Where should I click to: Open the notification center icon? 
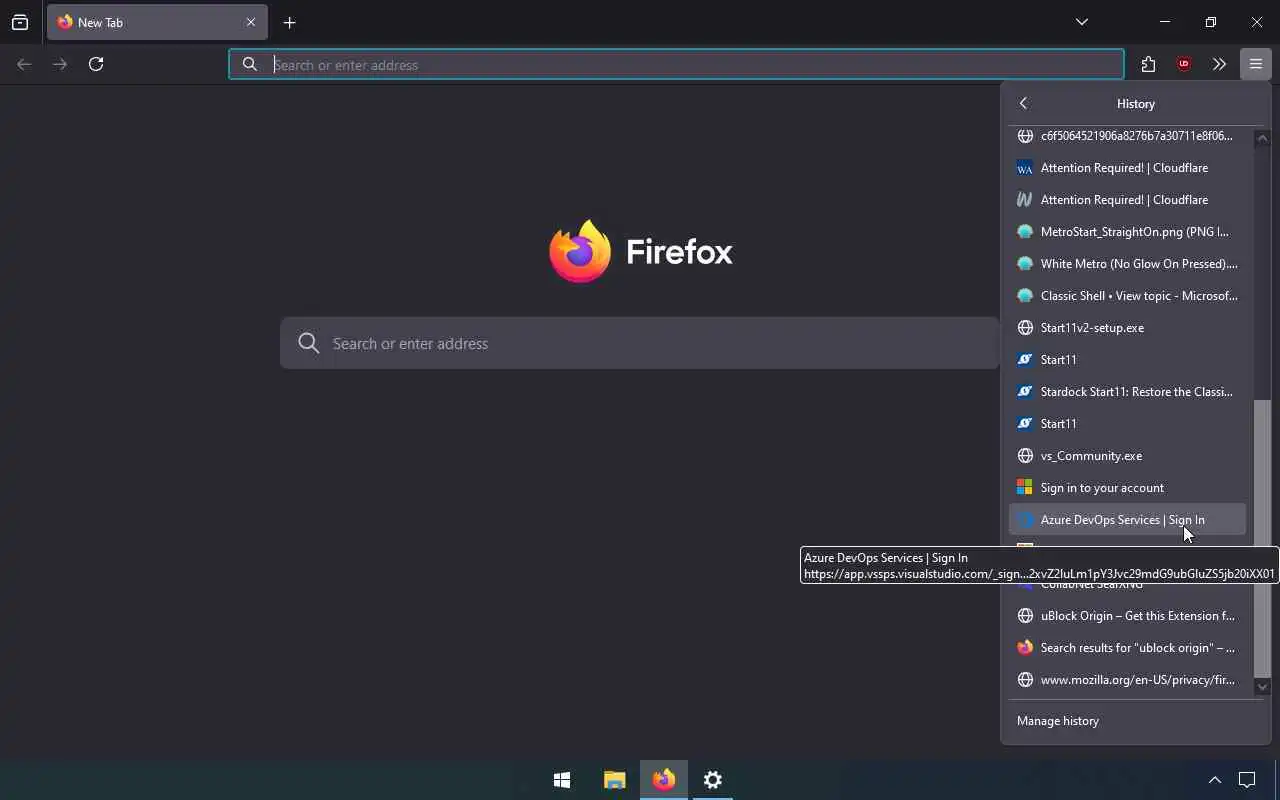tap(1247, 780)
